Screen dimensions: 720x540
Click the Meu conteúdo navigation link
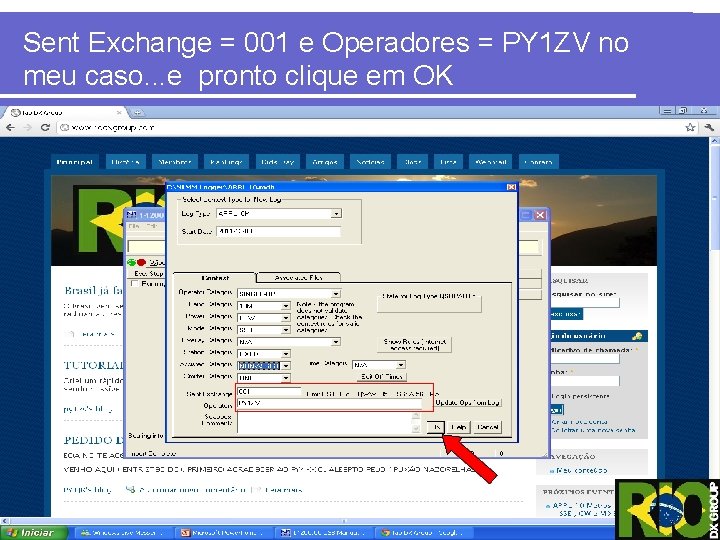581,471
